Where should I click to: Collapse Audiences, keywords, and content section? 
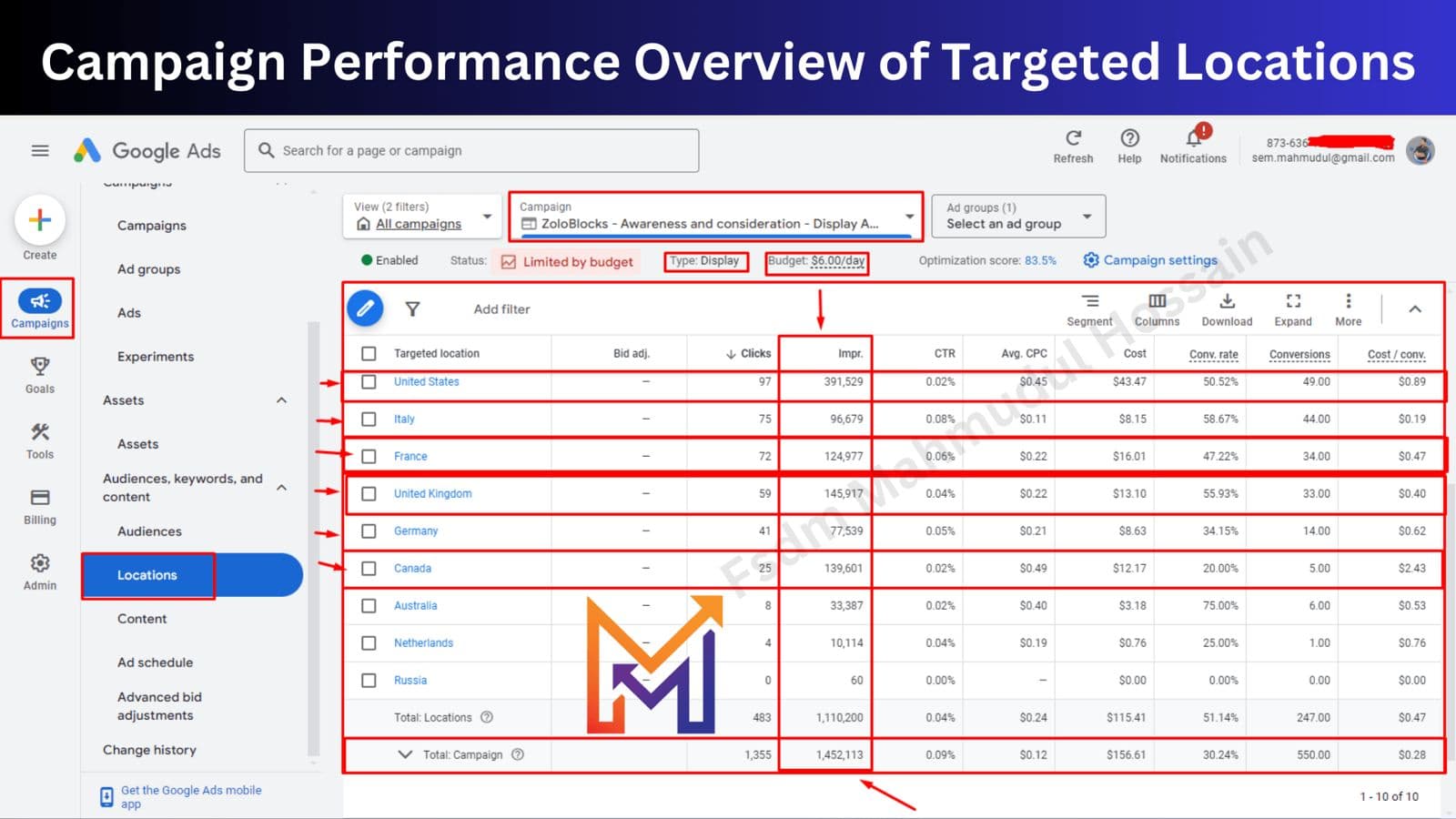point(281,488)
